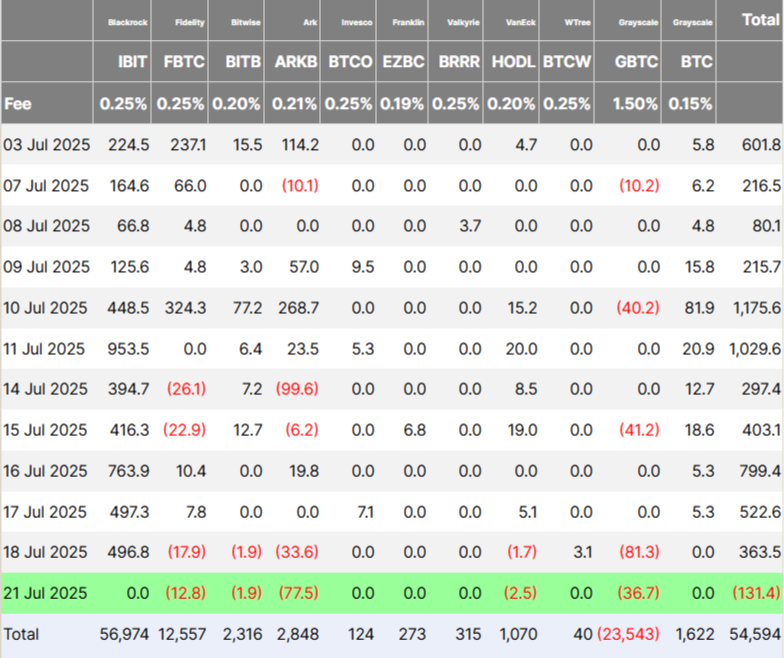Click the Blackrock issuer label
Viewport: 784px width, 658px height.
click(128, 22)
